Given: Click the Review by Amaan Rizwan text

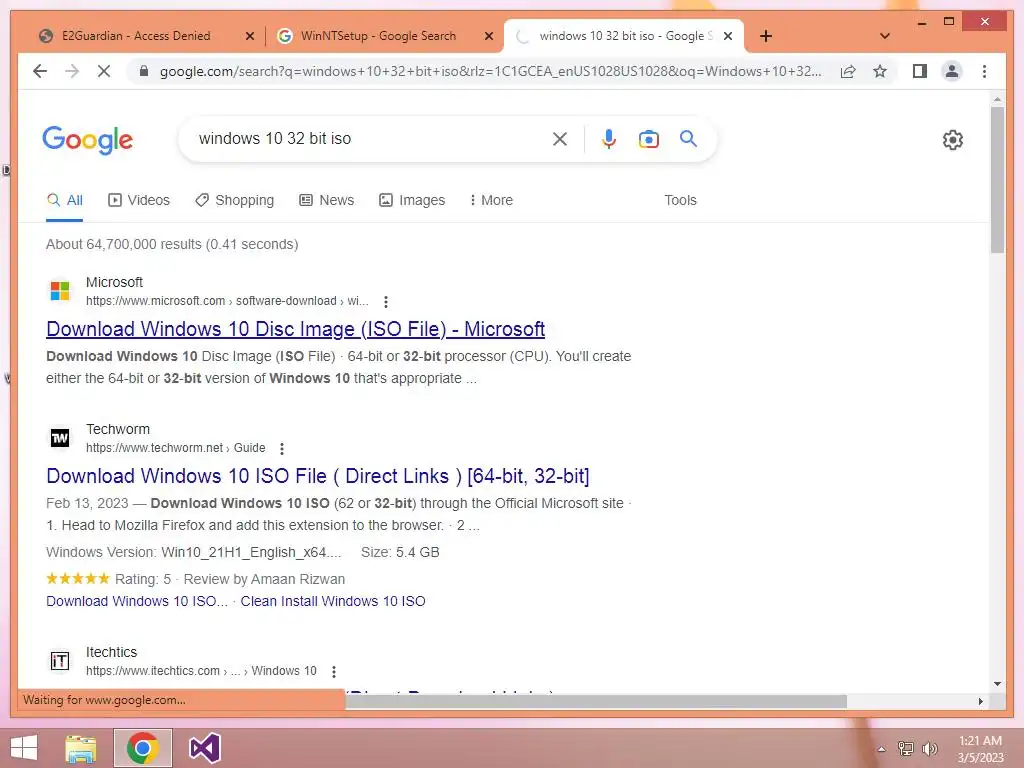Looking at the screenshot, I should point(264,579).
